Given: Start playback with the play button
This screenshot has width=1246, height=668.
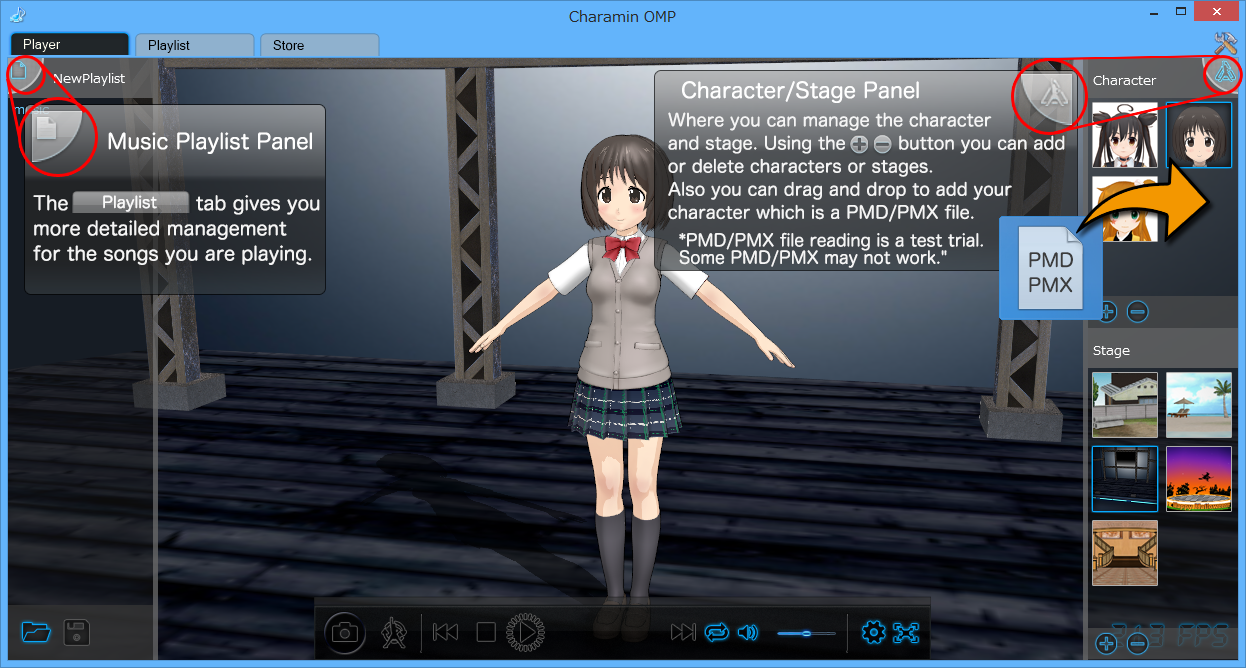Looking at the screenshot, I should pos(525,632).
